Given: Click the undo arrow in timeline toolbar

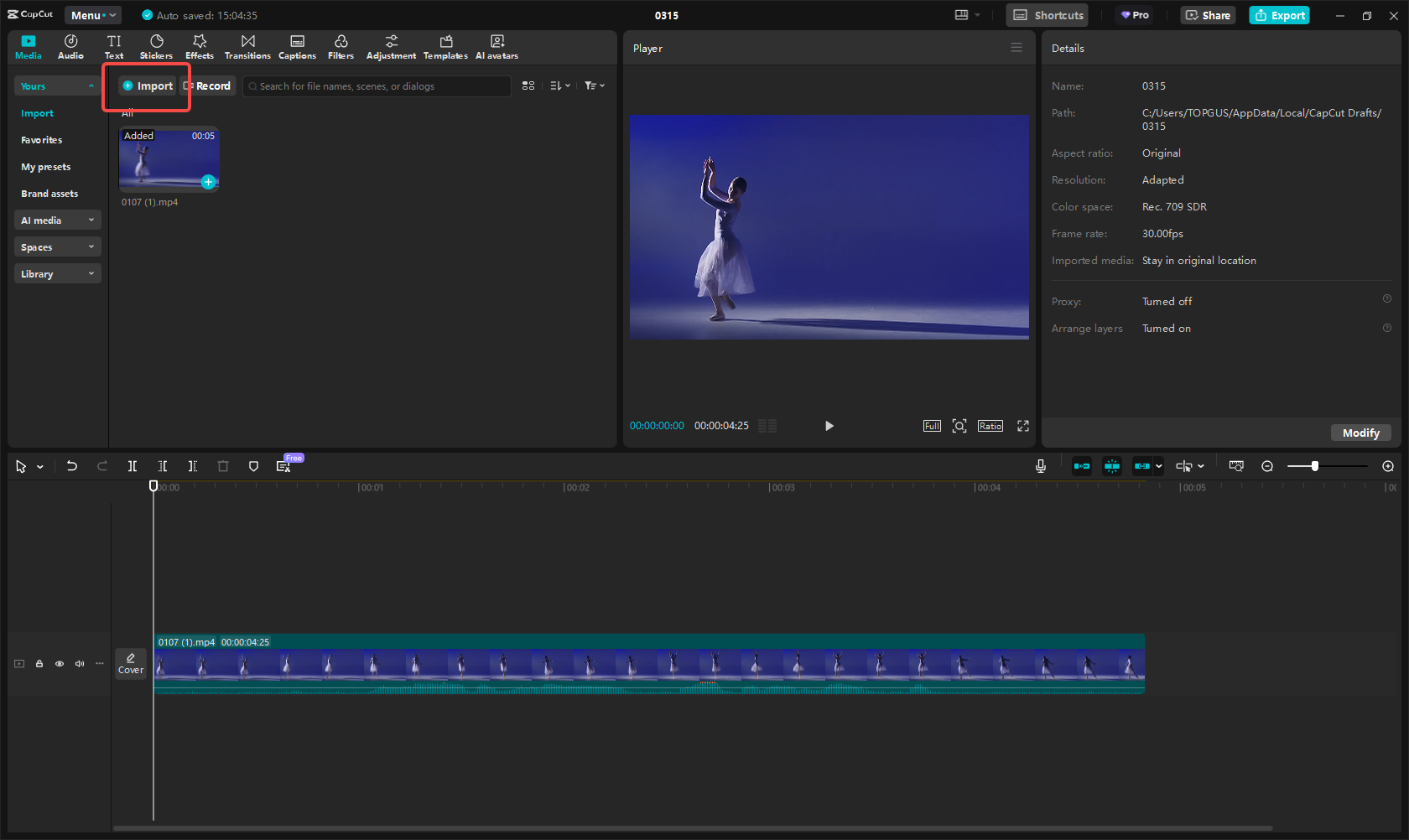Looking at the screenshot, I should 72,466.
